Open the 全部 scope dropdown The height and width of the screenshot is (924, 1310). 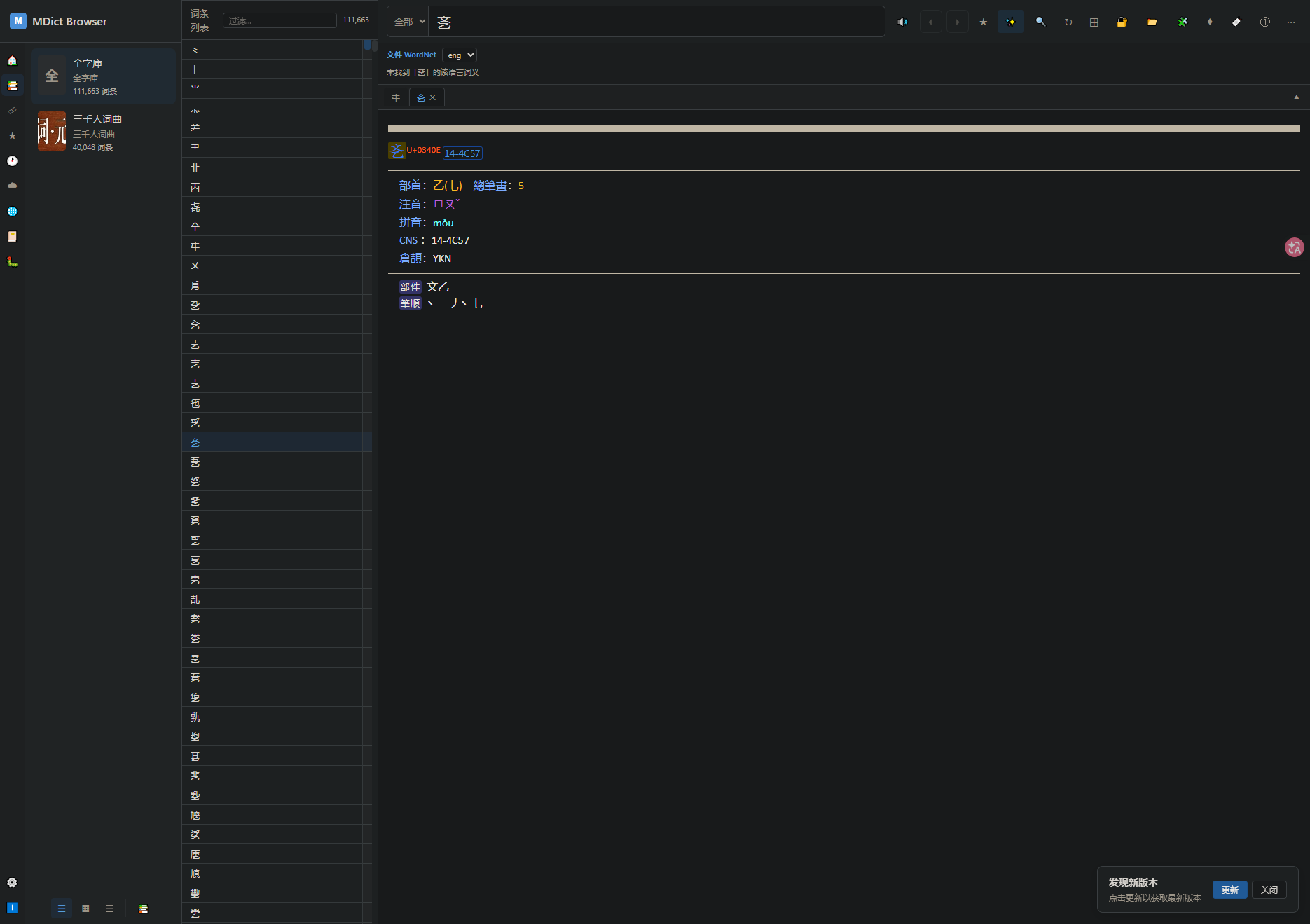[408, 22]
